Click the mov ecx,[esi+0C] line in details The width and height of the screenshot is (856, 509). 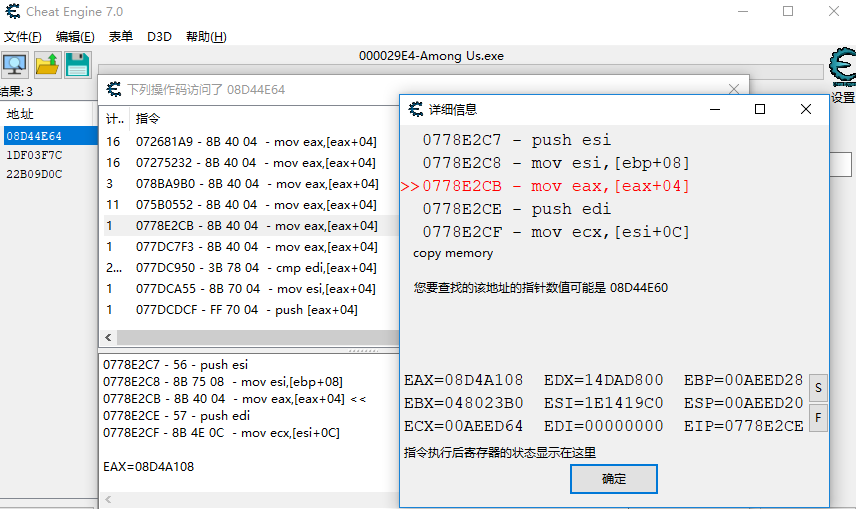(x=556, y=232)
